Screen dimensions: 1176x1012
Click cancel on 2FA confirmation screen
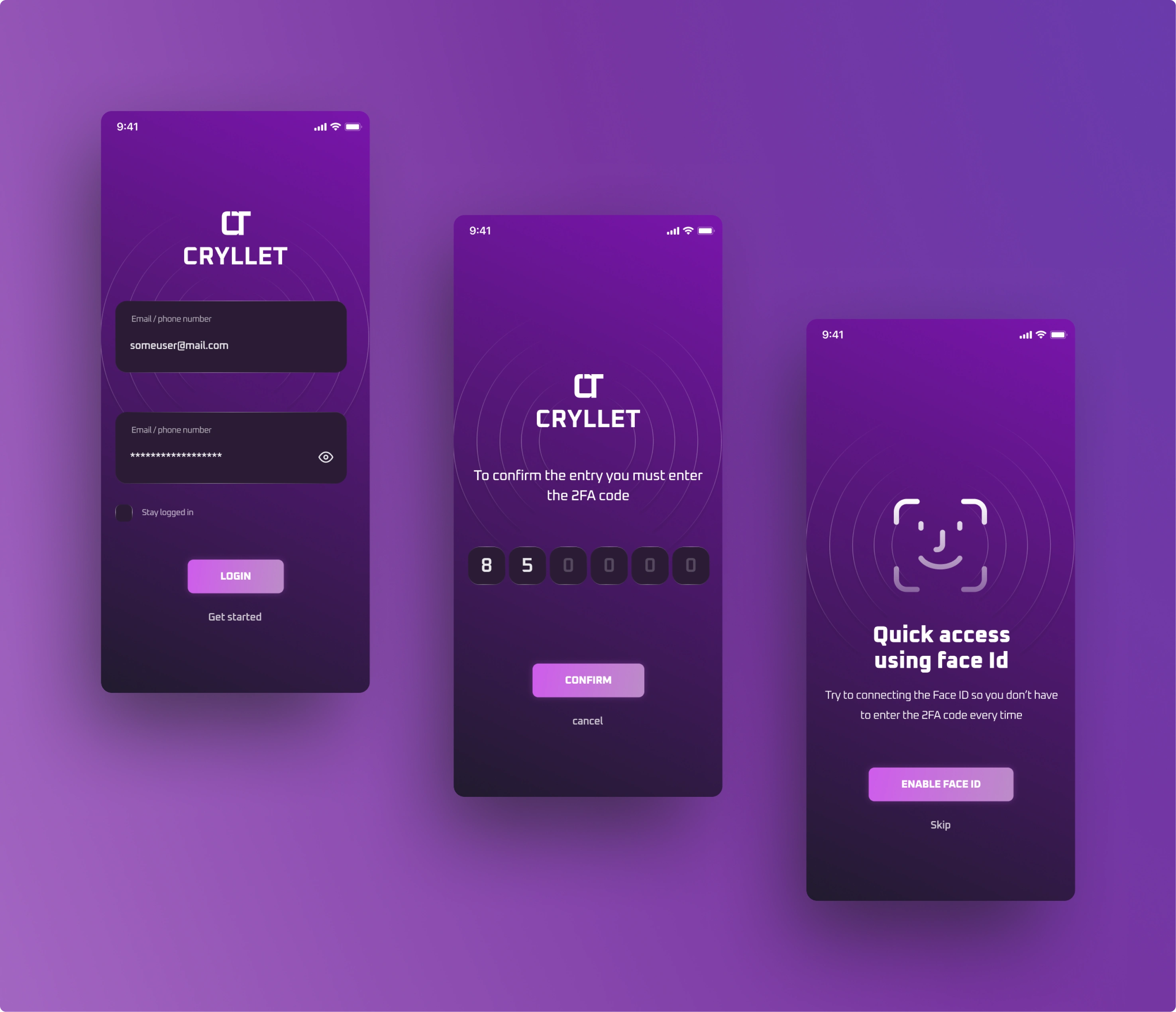pyautogui.click(x=588, y=720)
